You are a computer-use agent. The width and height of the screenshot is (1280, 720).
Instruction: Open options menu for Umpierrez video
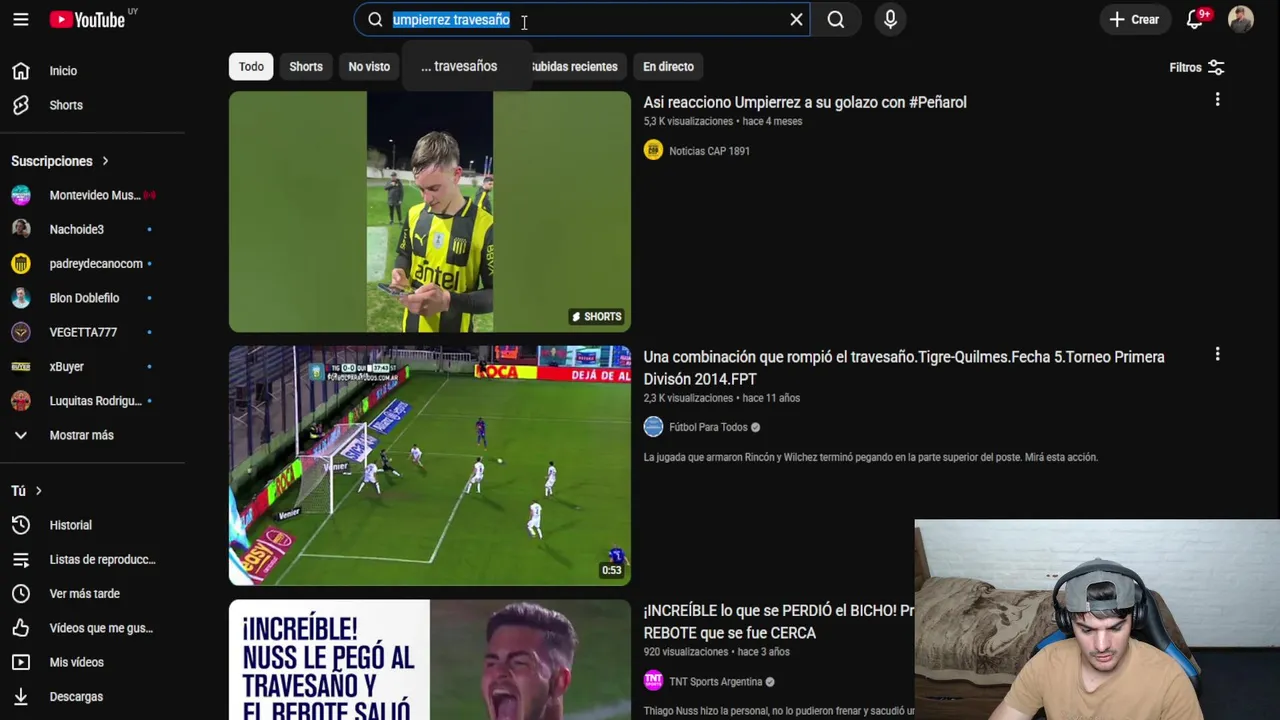tap(1217, 100)
